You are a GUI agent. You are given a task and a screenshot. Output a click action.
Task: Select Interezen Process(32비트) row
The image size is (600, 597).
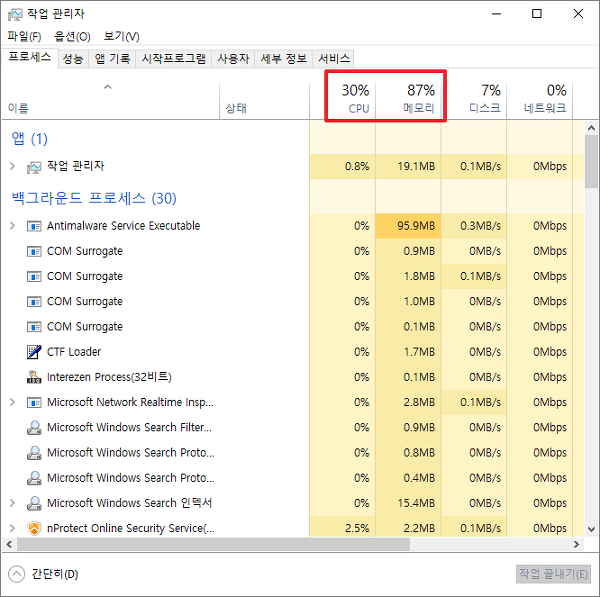tap(293, 377)
